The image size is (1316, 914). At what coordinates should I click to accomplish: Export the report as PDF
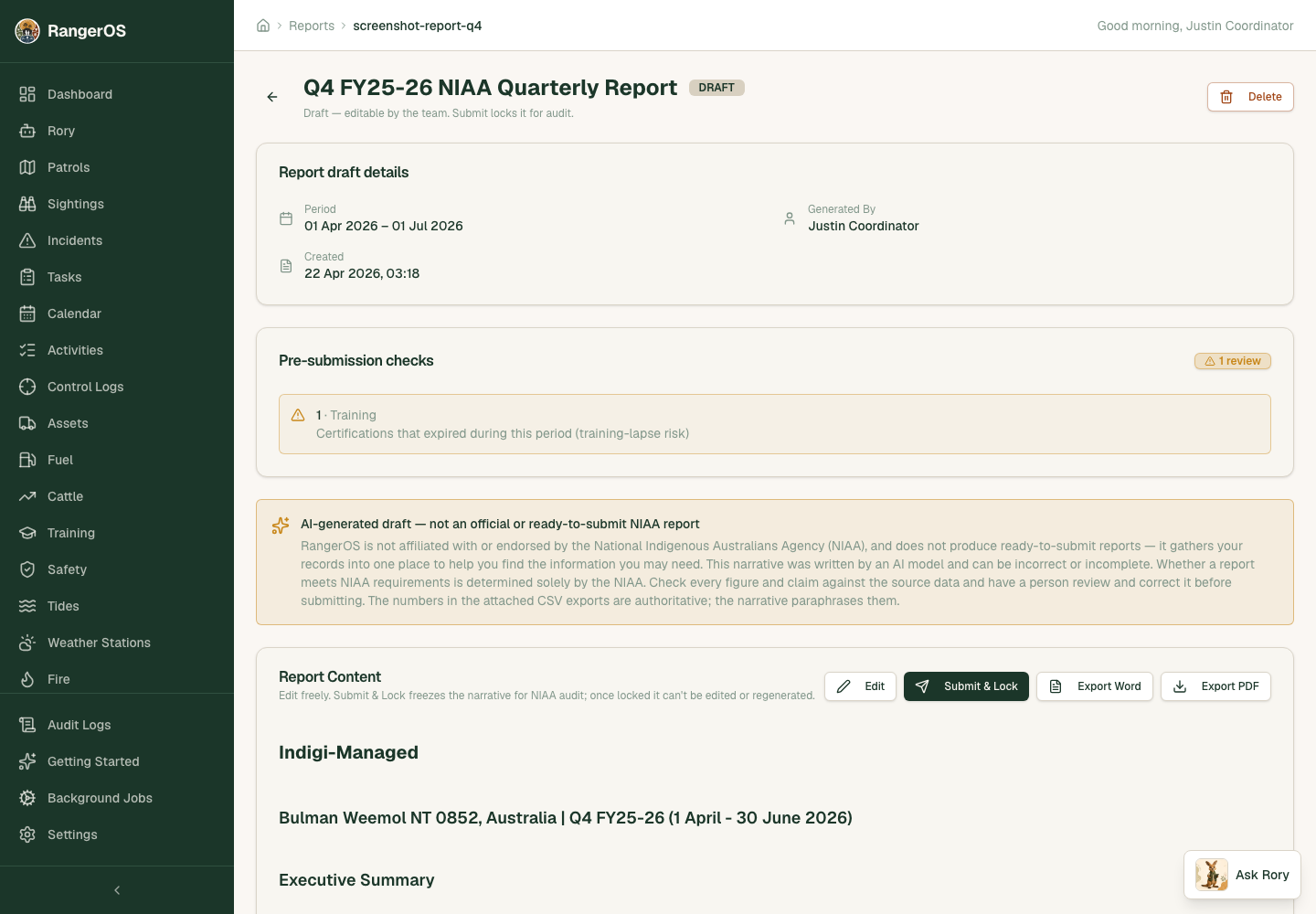[1215, 686]
